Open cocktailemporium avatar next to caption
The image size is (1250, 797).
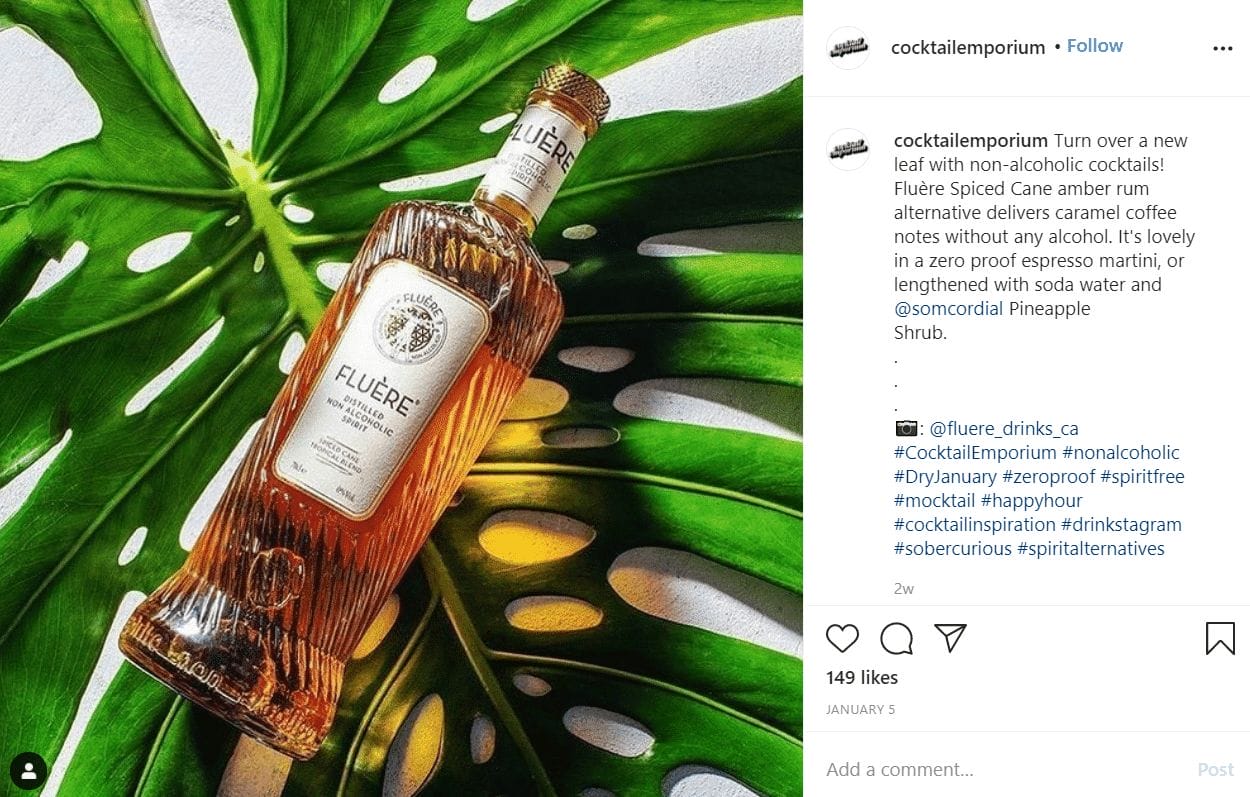(848, 149)
